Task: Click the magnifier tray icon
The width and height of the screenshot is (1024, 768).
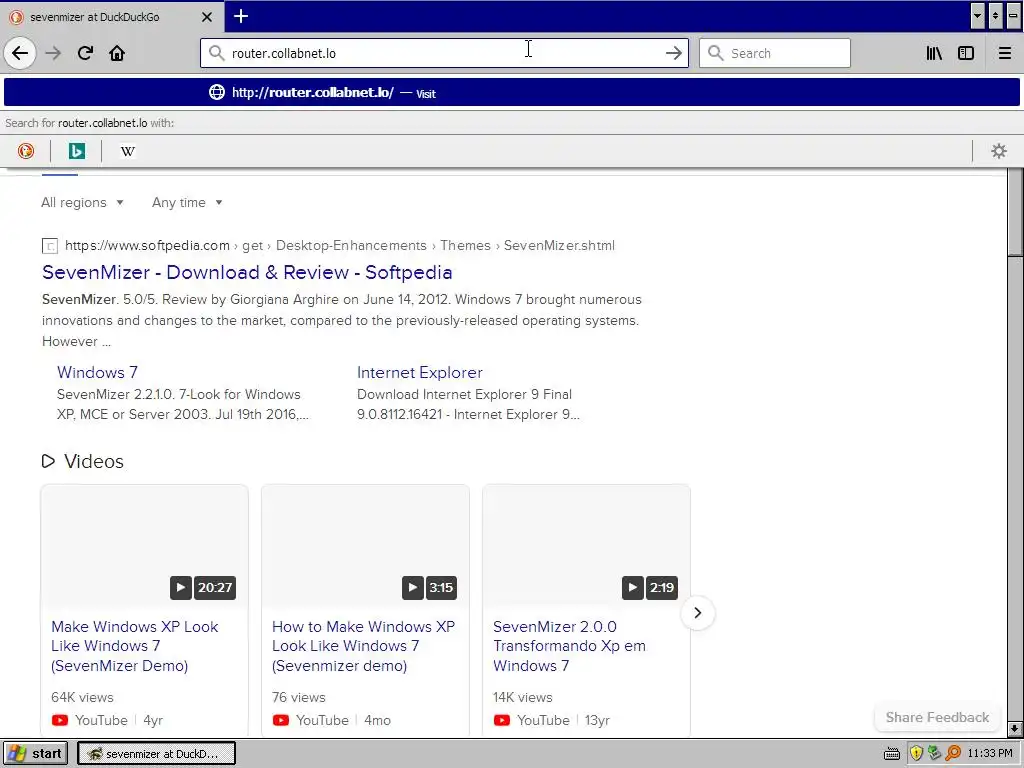Action: (x=953, y=754)
